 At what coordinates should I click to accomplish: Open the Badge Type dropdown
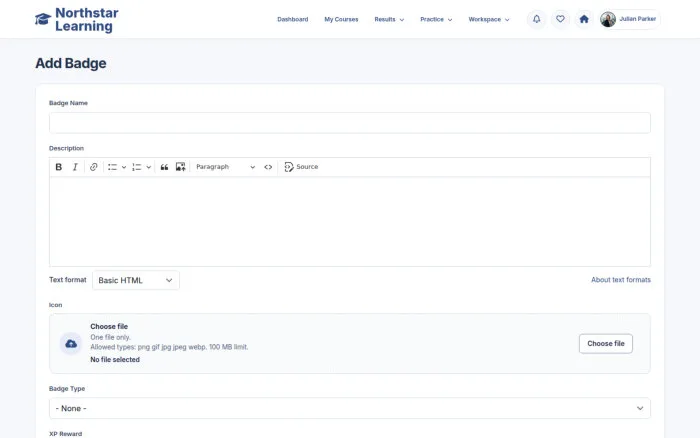pyautogui.click(x=350, y=408)
